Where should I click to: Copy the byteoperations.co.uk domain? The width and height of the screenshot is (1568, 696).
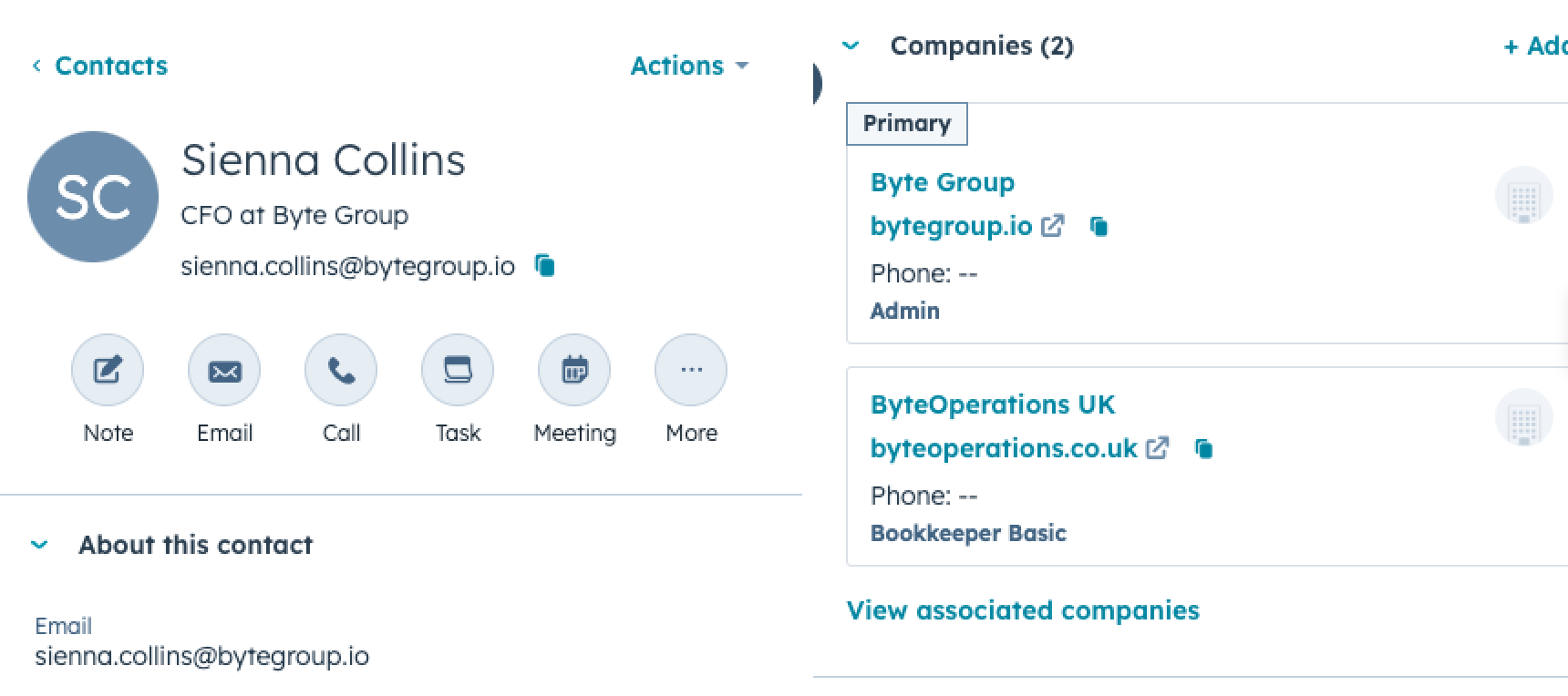pos(1203,448)
